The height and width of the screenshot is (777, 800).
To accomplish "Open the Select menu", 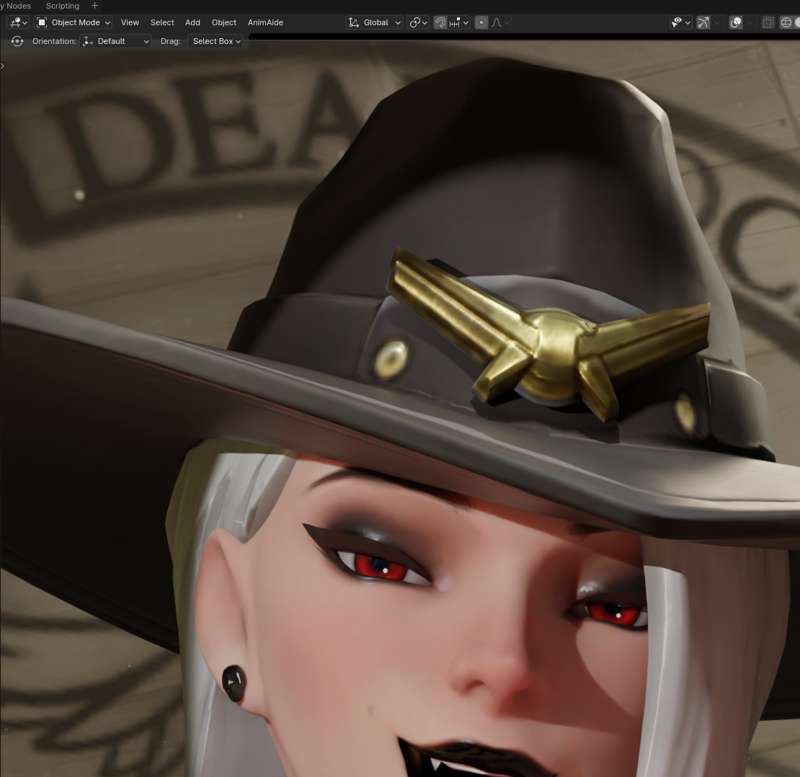I will [162, 22].
